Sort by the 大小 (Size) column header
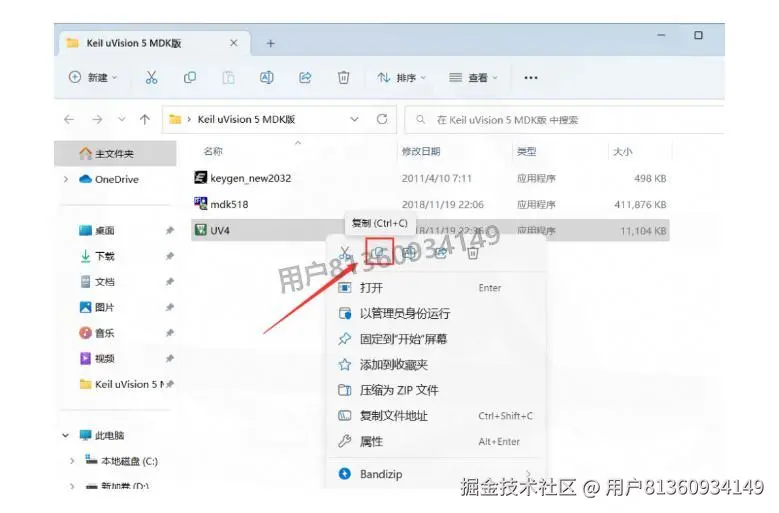Viewport: 779px width, 513px height. coord(623,151)
